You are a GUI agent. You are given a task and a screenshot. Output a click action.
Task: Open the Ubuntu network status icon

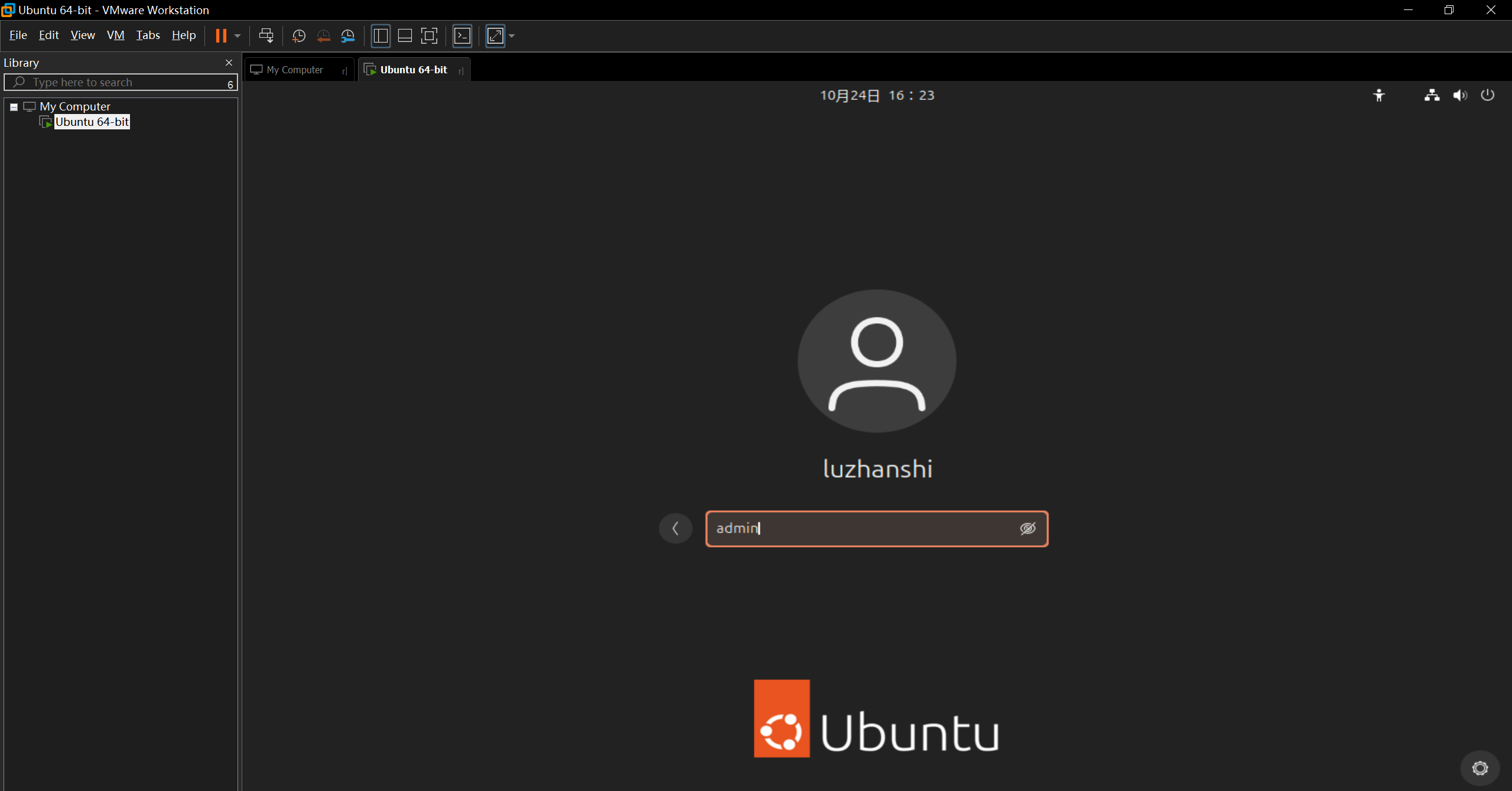(1432, 95)
